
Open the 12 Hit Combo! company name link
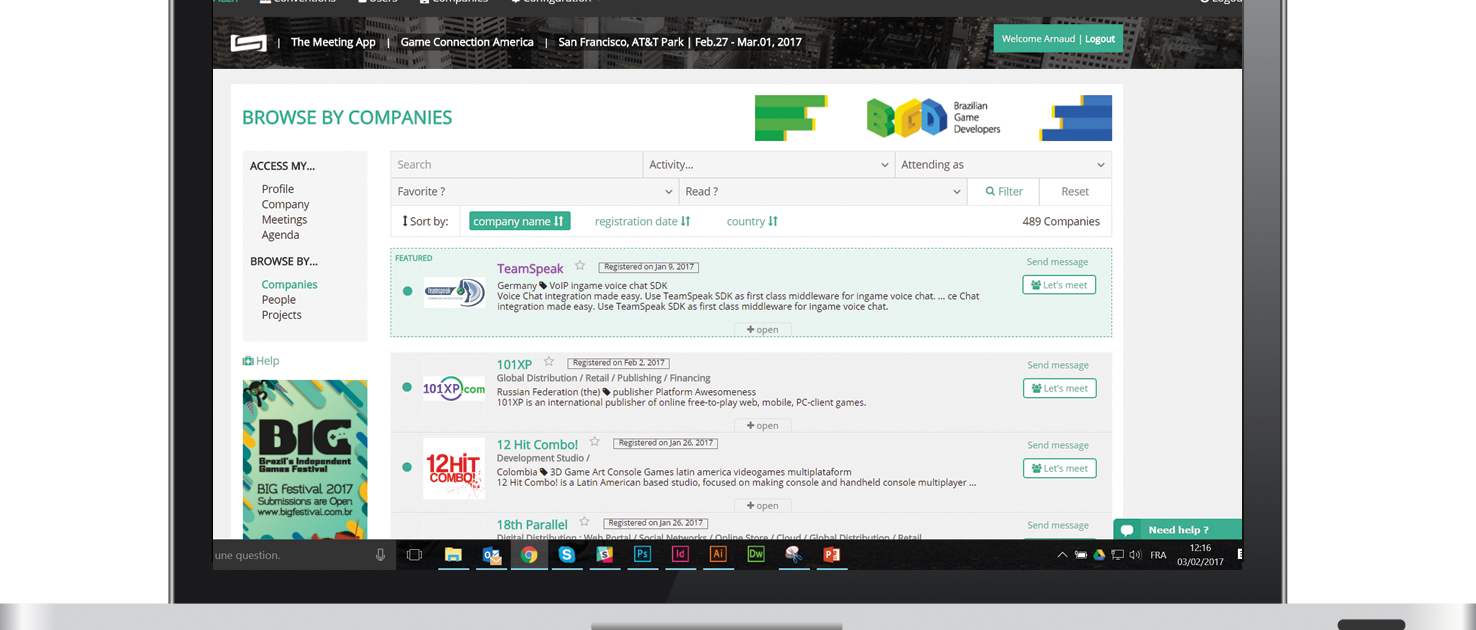click(537, 444)
